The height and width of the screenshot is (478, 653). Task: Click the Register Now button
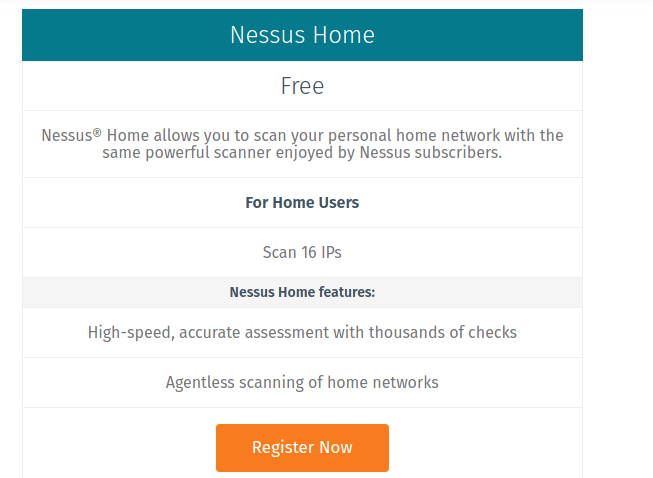pos(302,448)
